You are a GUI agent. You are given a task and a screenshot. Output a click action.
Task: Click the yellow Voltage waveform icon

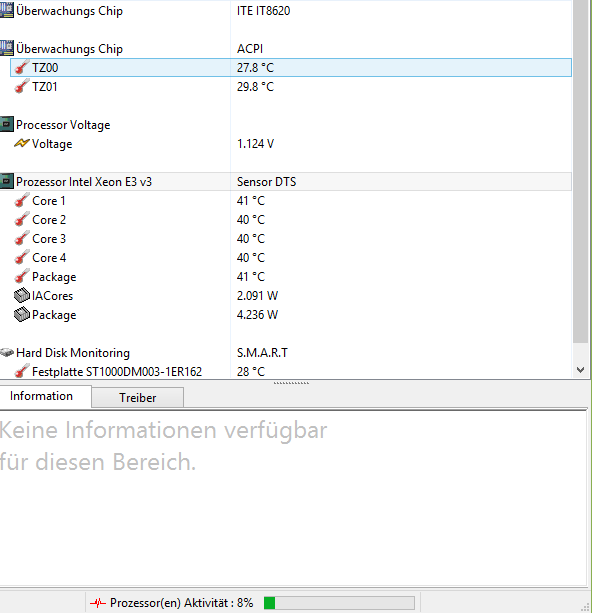click(x=22, y=143)
